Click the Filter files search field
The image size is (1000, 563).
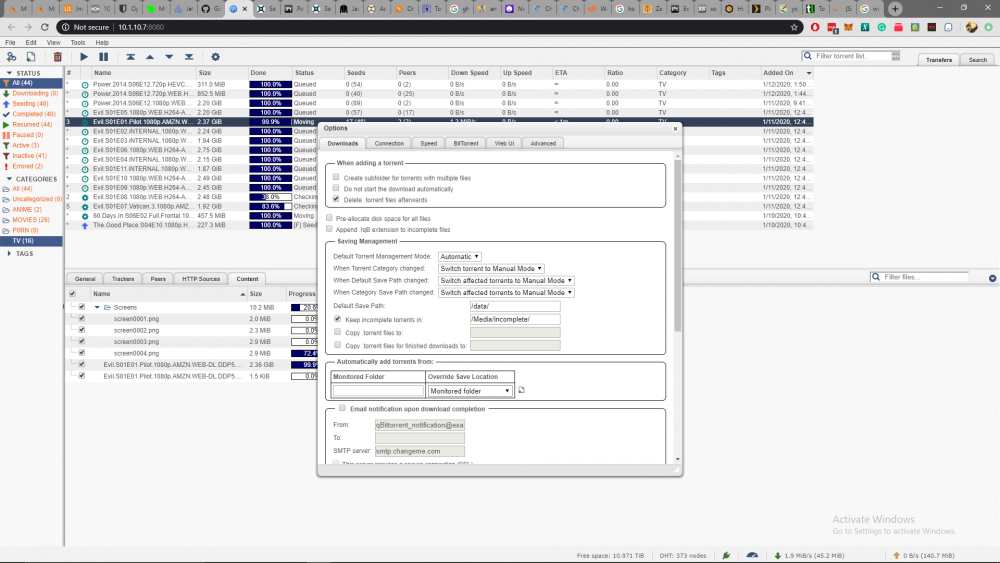pyautogui.click(x=925, y=277)
